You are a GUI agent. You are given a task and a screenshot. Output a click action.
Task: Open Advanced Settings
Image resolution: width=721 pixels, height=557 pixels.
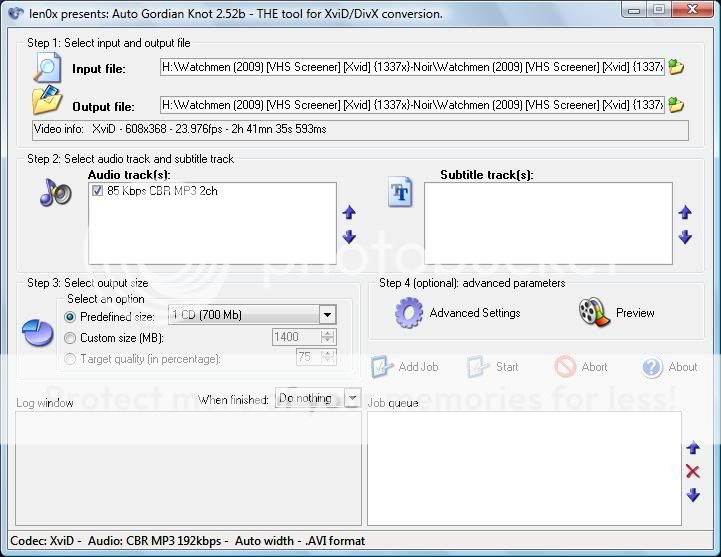tap(458, 313)
